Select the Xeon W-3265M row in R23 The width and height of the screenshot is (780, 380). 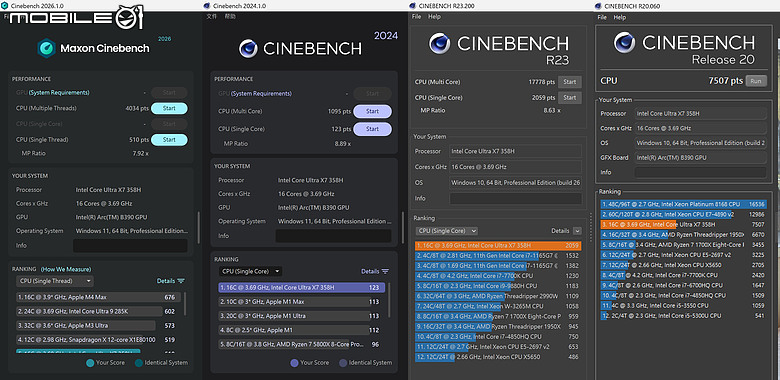pos(498,306)
